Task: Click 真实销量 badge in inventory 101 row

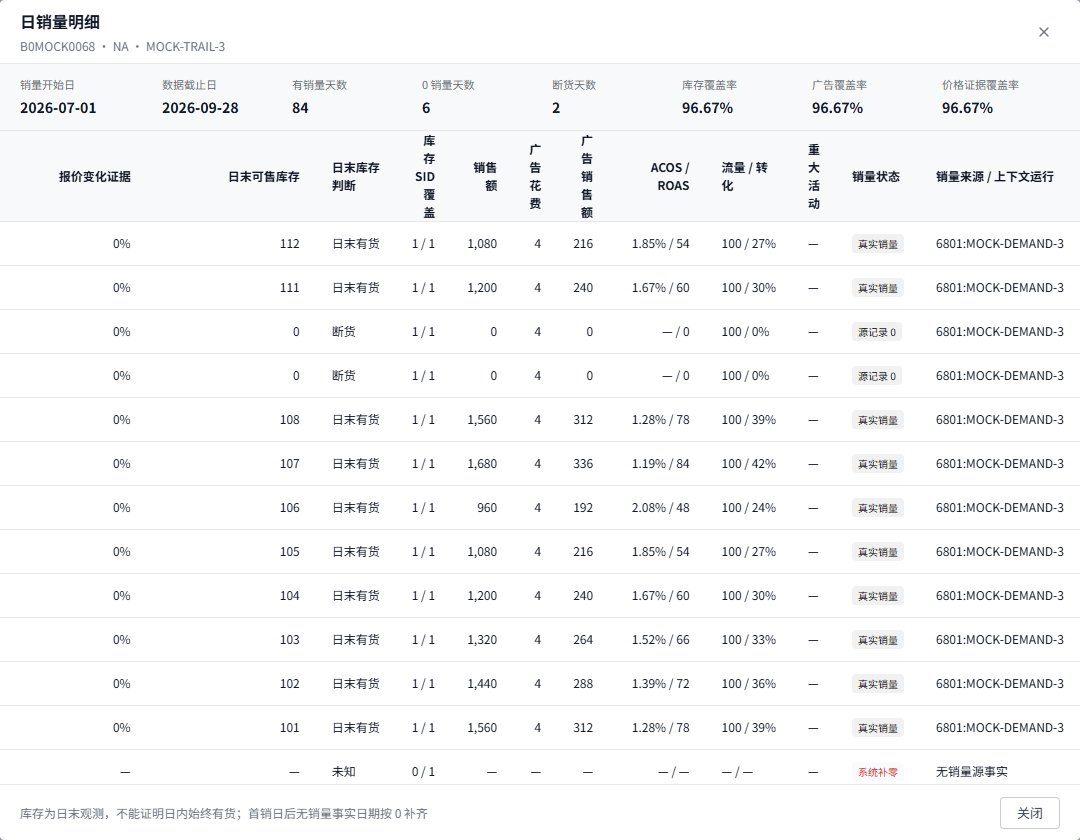Action: pyautogui.click(x=878, y=728)
